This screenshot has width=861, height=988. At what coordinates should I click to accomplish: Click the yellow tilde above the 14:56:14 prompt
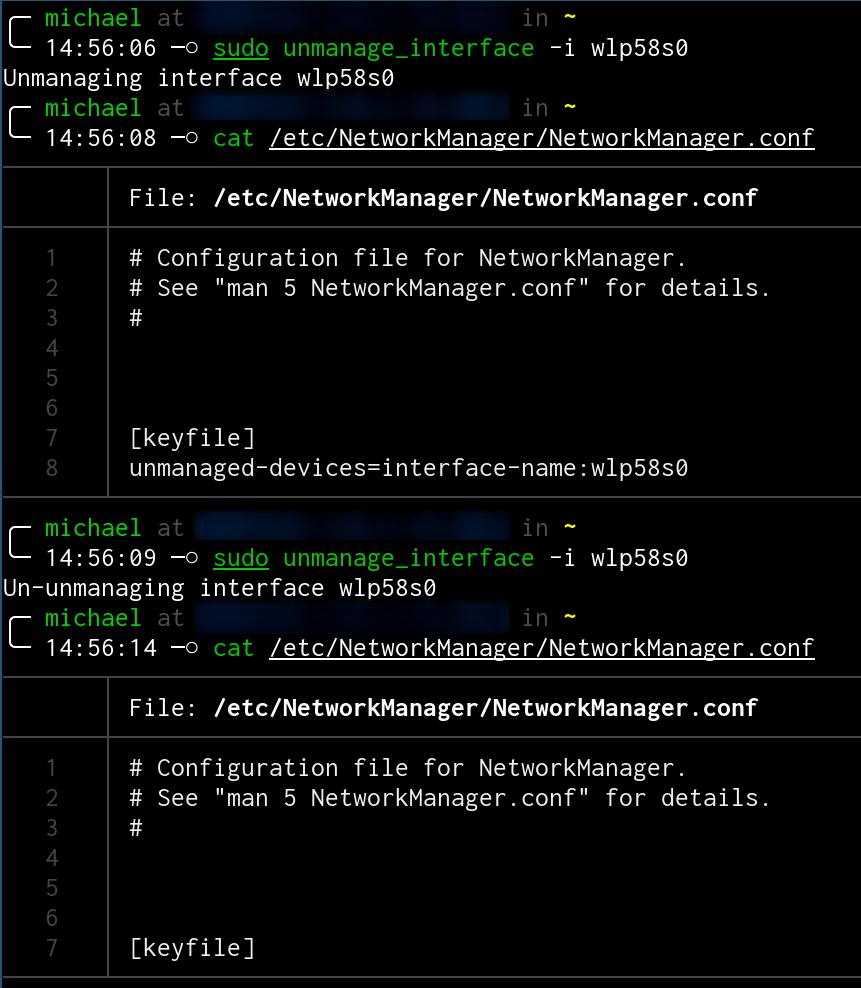[570, 617]
